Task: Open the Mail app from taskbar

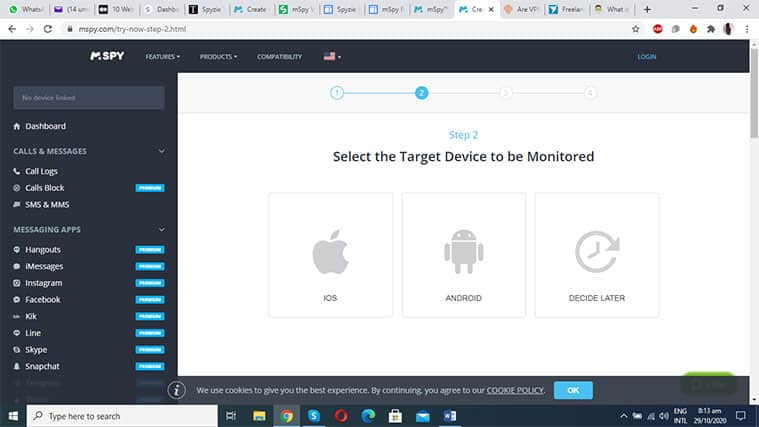Action: coord(423,416)
